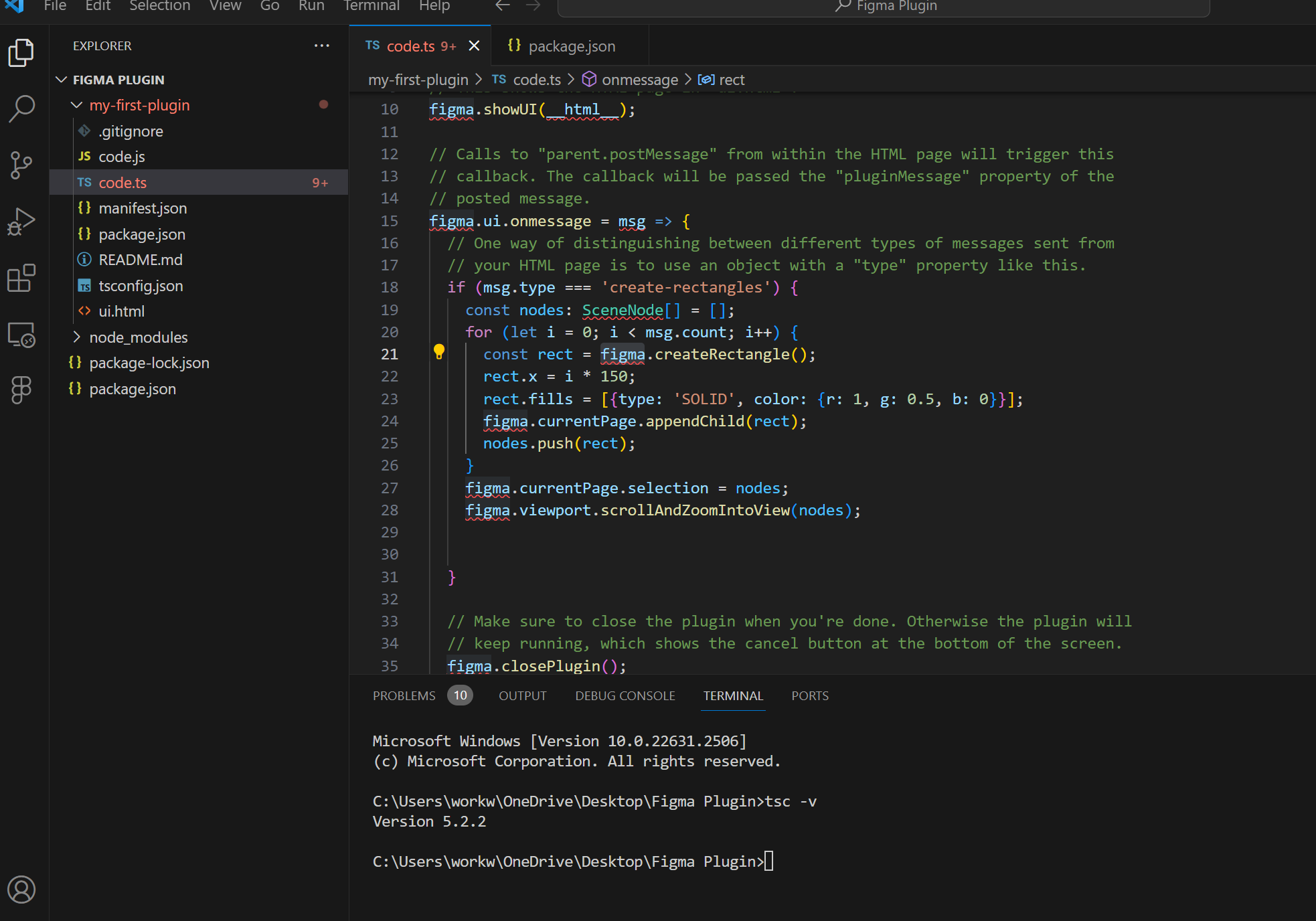
Task: Click VS Code logo in title bar
Action: (x=15, y=6)
